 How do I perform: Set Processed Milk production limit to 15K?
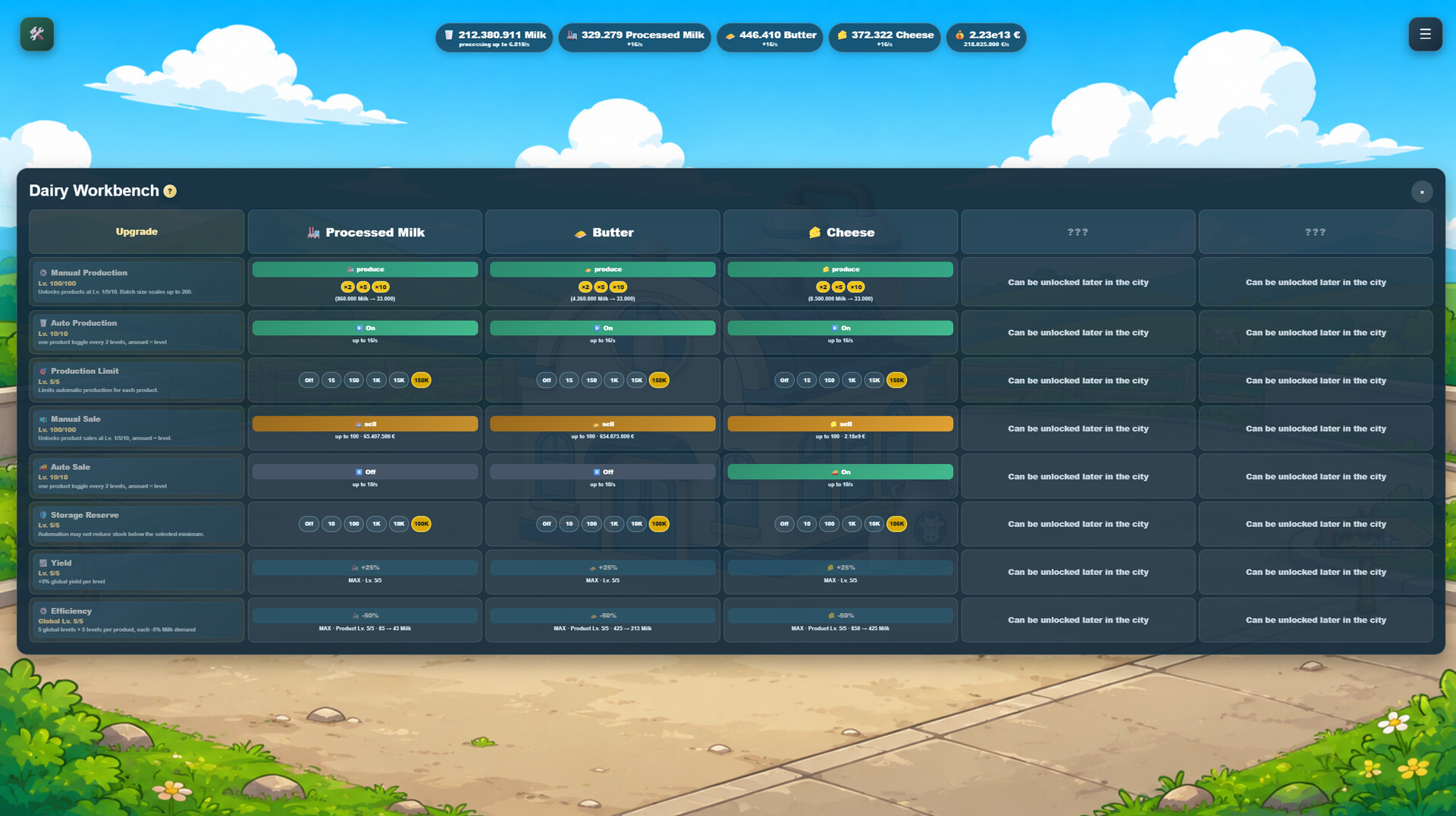point(399,380)
